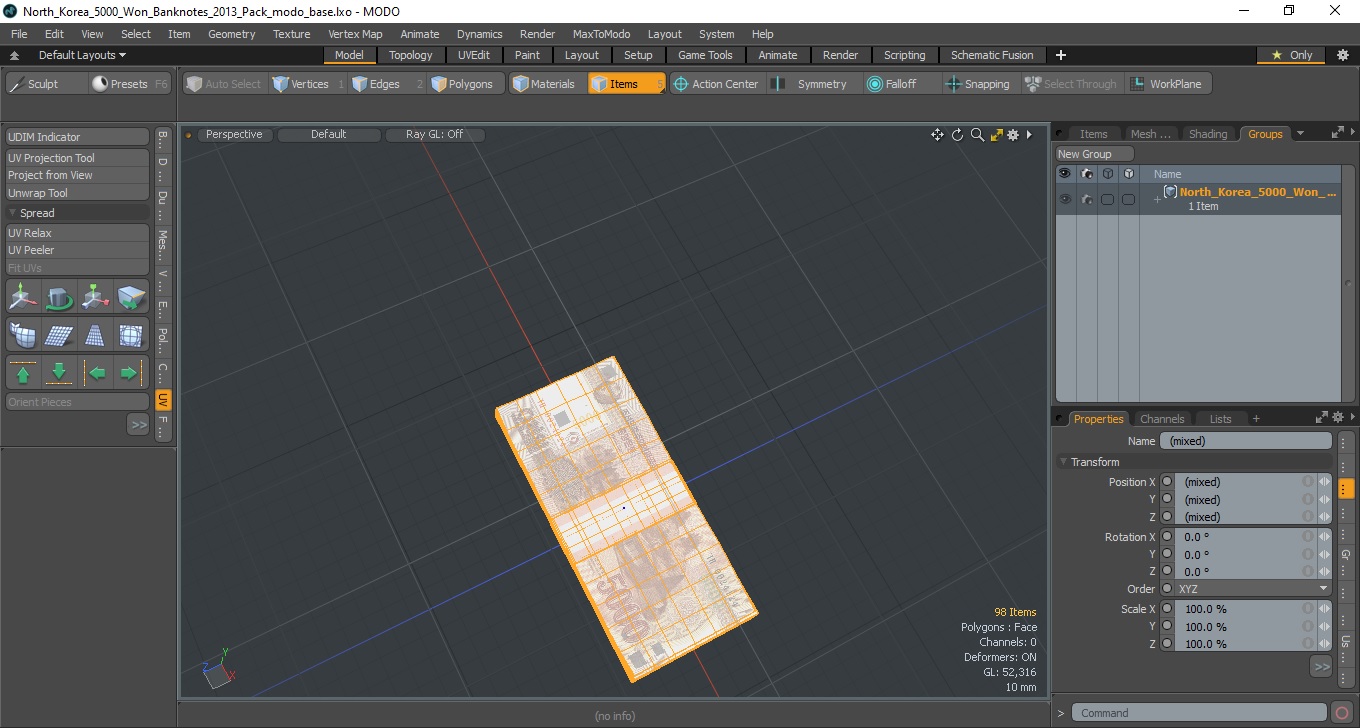Open the rotation Order XYZ dropdown
The image size is (1360, 728).
click(x=1253, y=589)
